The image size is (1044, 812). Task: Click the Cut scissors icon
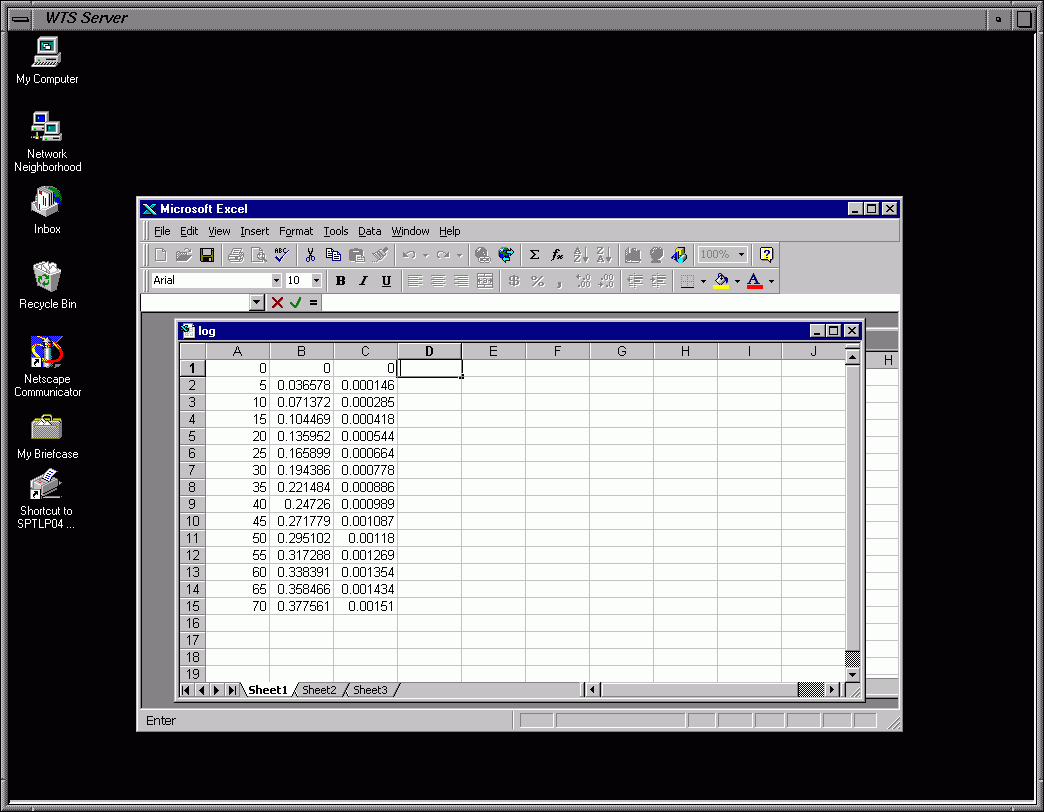(311, 255)
